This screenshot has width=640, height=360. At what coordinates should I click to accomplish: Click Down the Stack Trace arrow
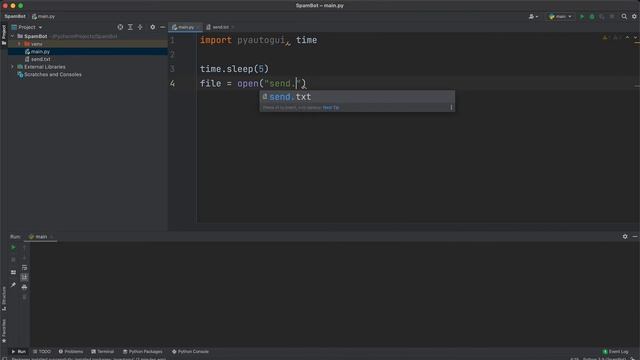[24, 258]
